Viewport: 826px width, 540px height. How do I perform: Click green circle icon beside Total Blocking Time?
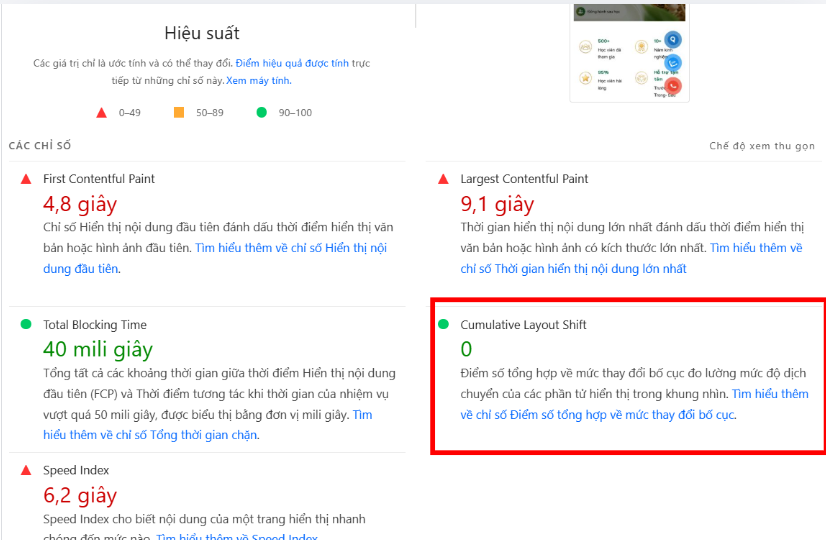[26, 324]
